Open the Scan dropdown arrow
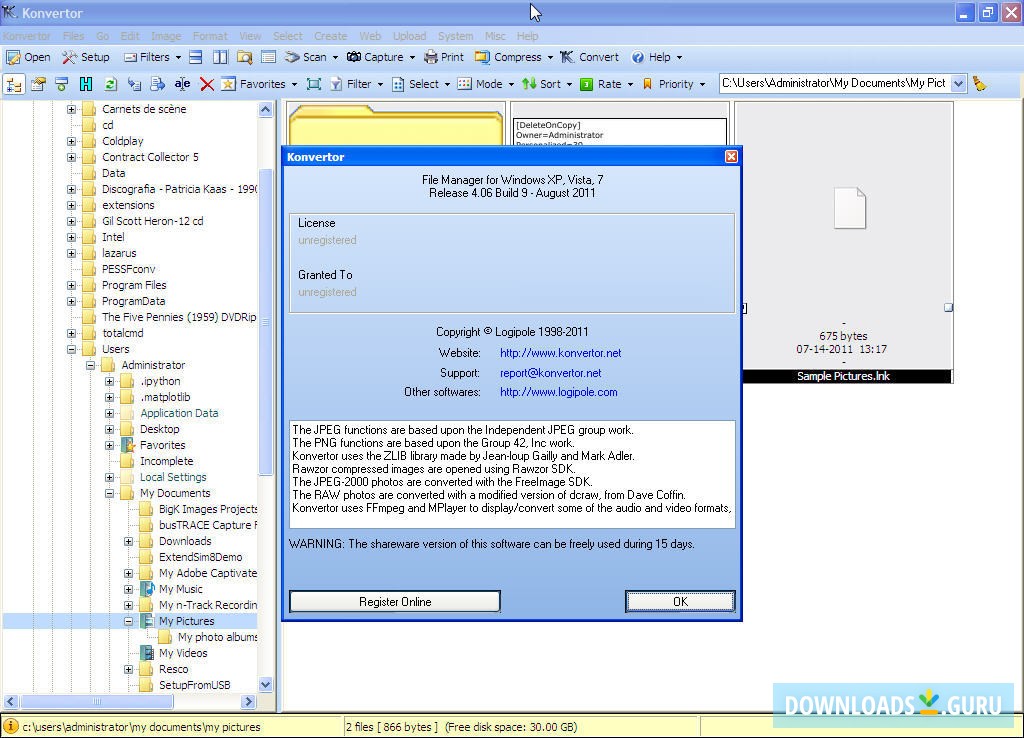The width and height of the screenshot is (1024, 738). tap(336, 57)
